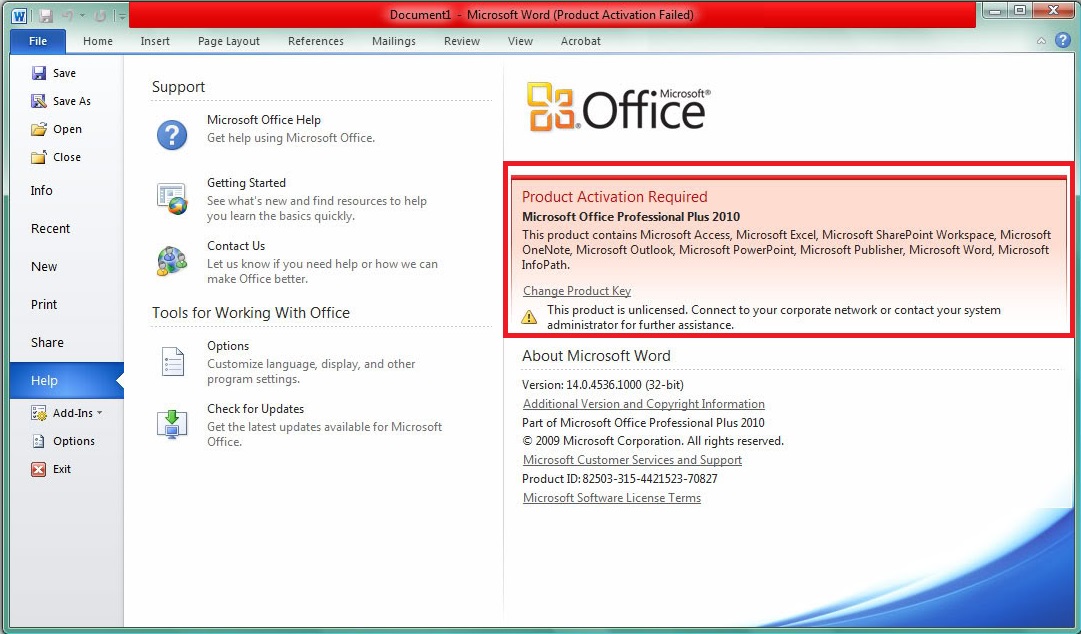Click Product Activation Required heading
1081x634 pixels.
pos(614,197)
